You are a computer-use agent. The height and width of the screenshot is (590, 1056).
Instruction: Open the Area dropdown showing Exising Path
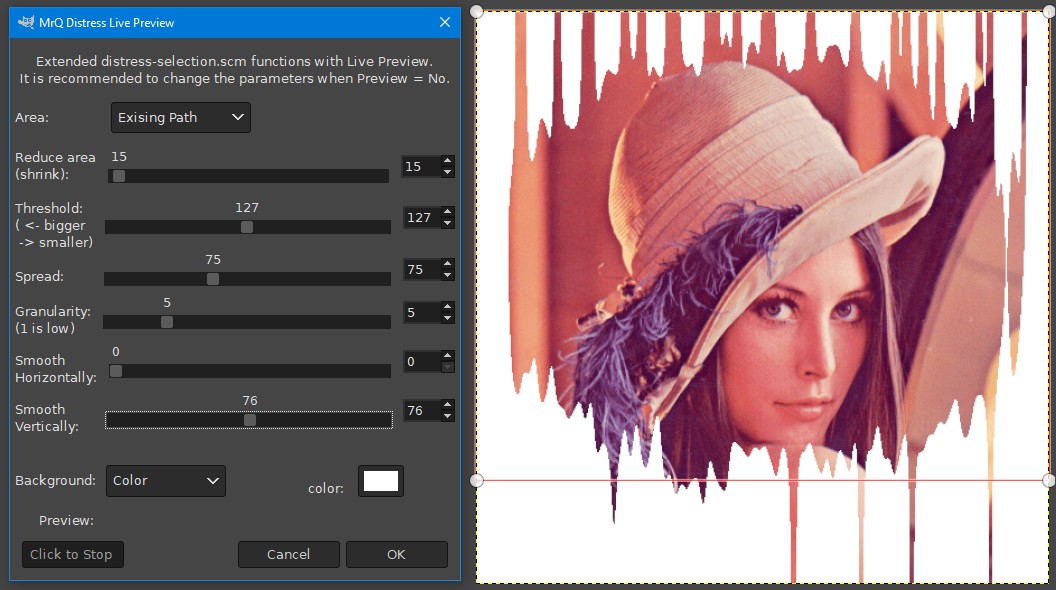point(180,117)
